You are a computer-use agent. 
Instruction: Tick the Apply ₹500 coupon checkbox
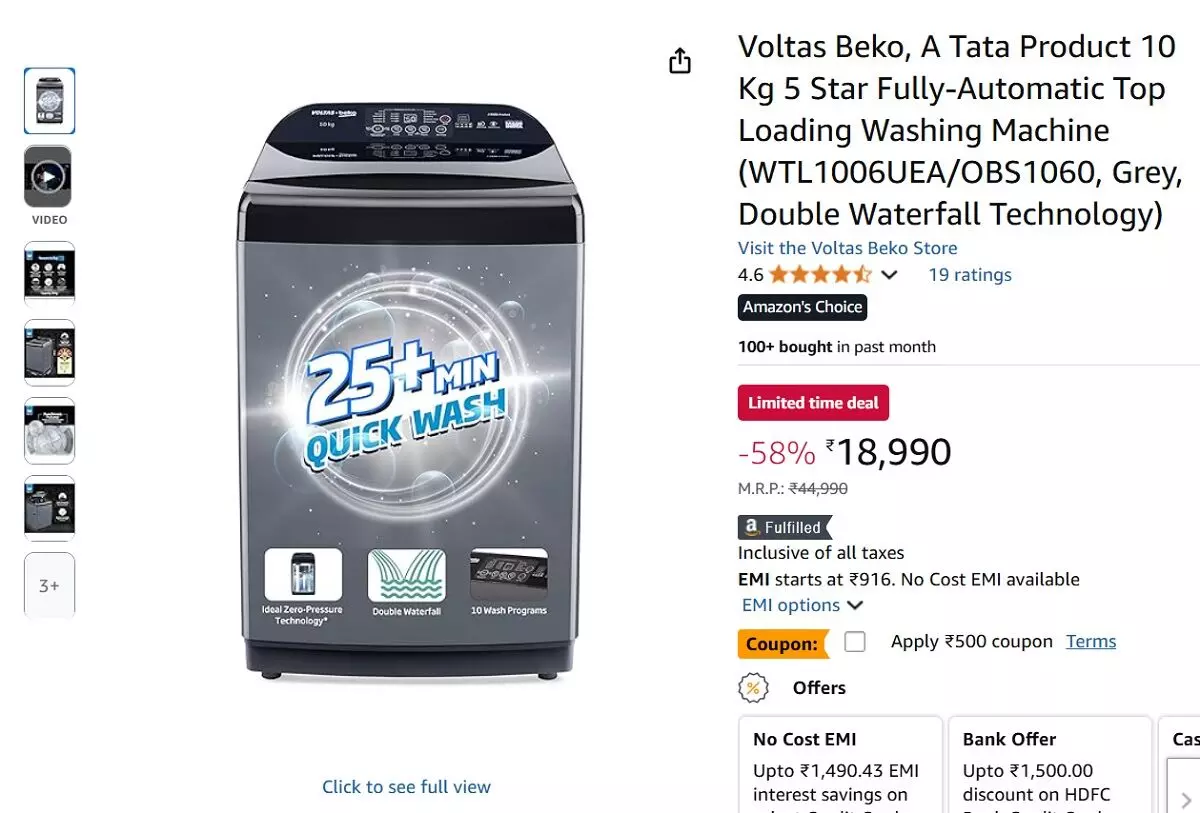pyautogui.click(x=855, y=642)
